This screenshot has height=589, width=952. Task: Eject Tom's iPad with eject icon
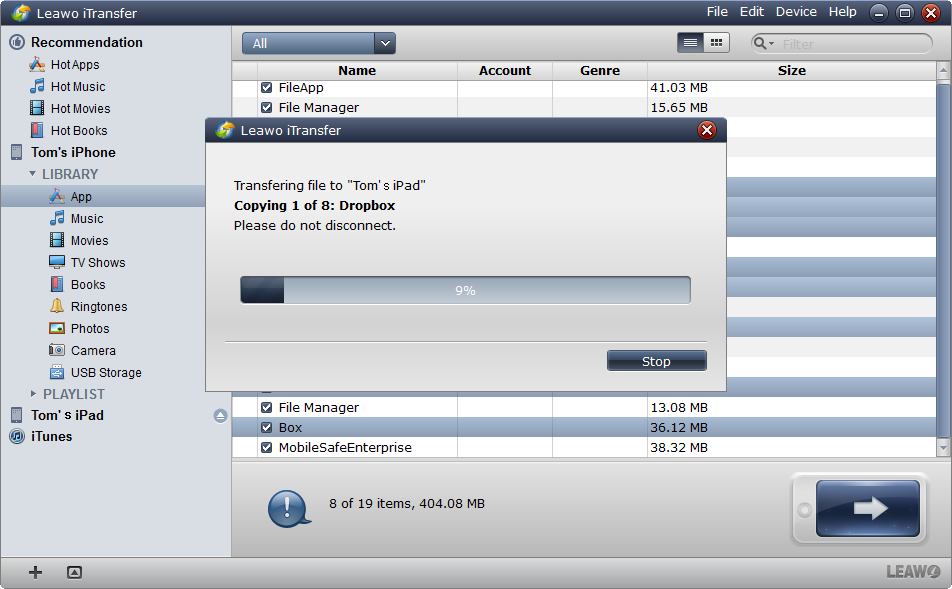[220, 415]
